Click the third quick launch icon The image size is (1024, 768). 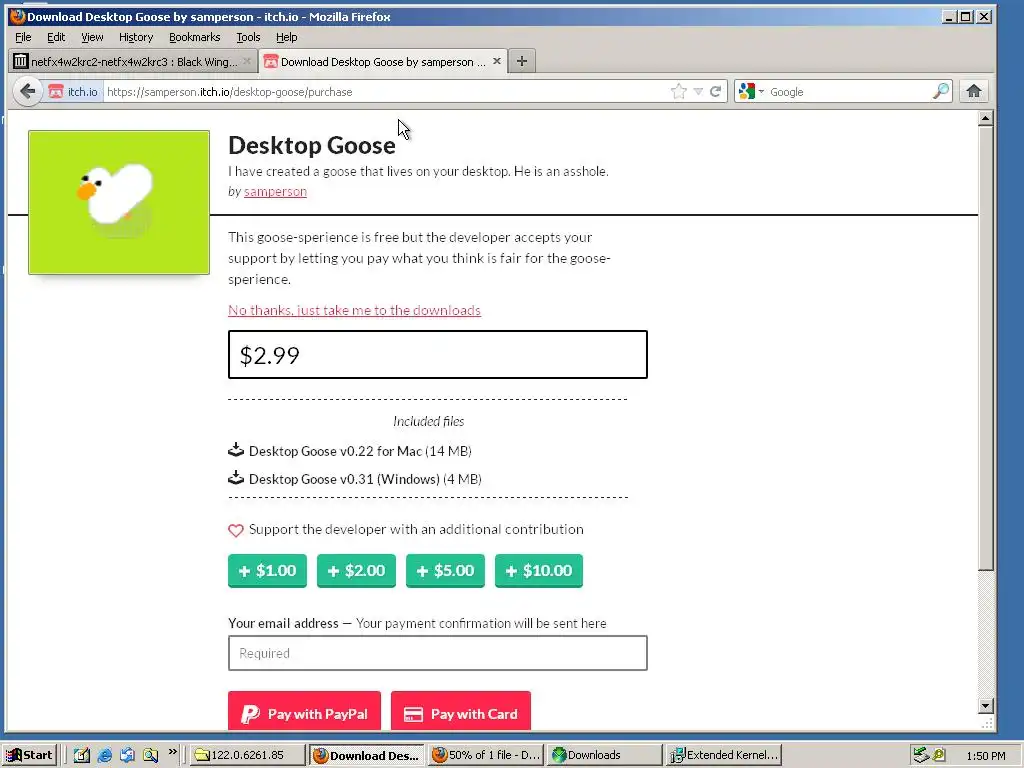point(127,756)
